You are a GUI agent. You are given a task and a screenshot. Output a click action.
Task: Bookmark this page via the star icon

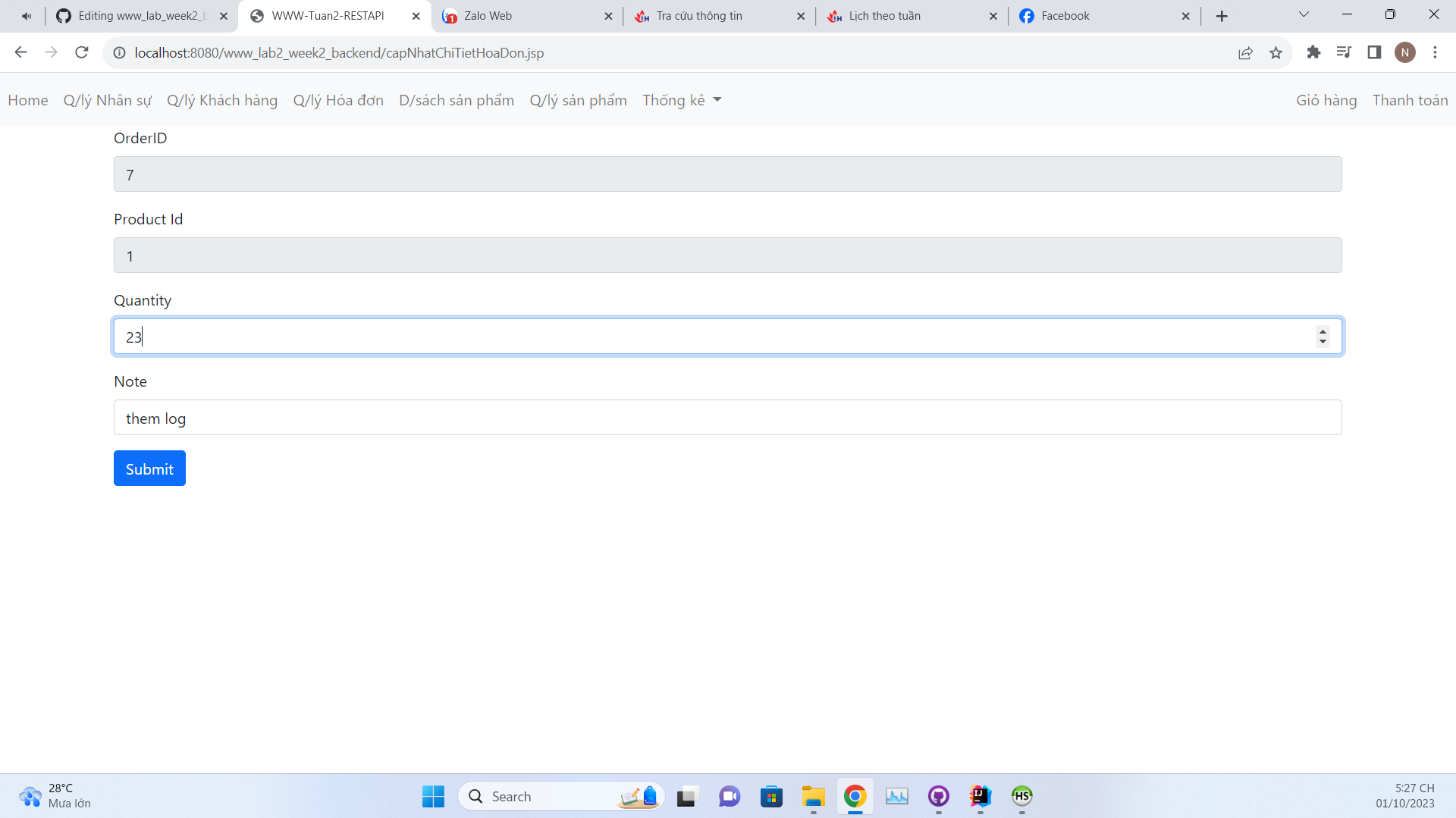click(1276, 52)
